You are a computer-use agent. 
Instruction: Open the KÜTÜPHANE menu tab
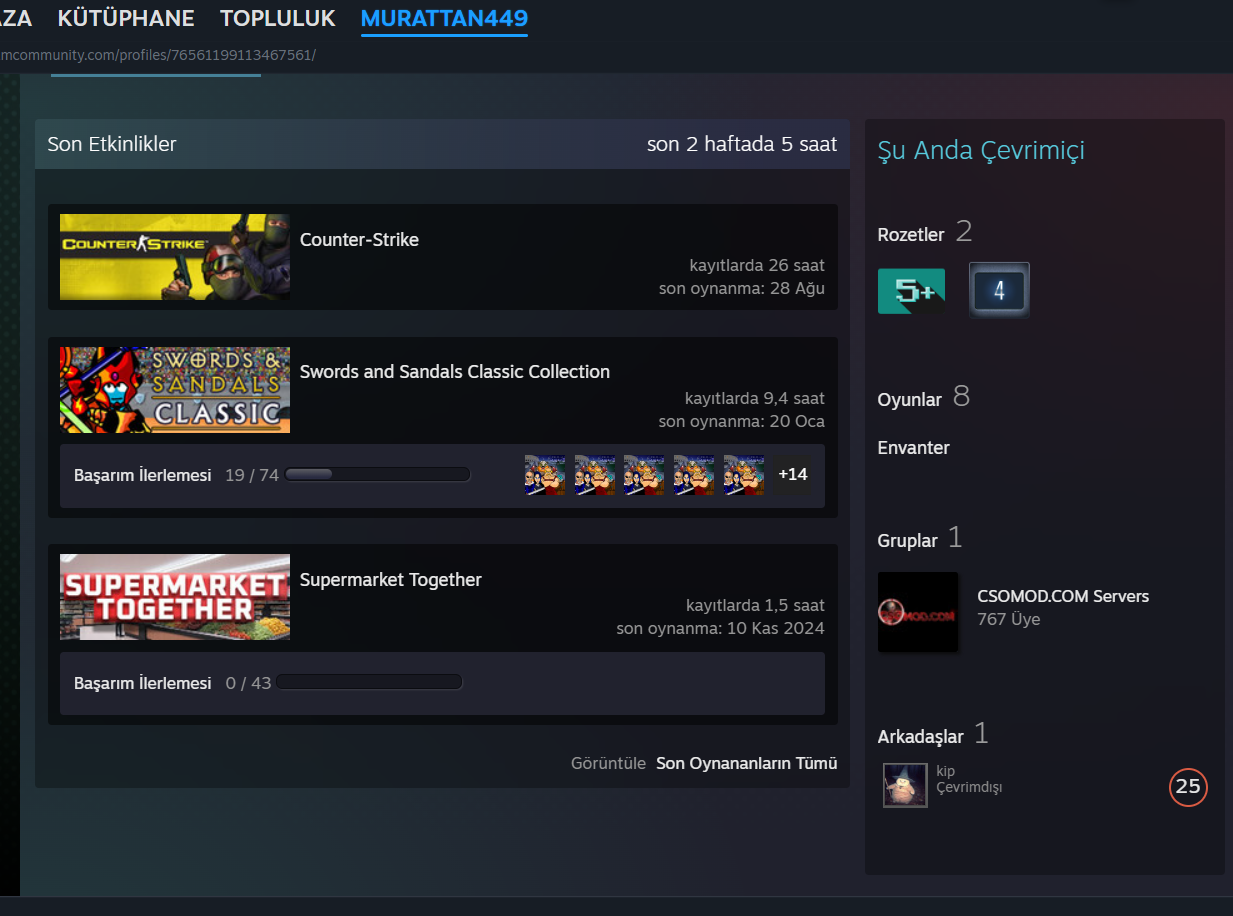click(126, 18)
